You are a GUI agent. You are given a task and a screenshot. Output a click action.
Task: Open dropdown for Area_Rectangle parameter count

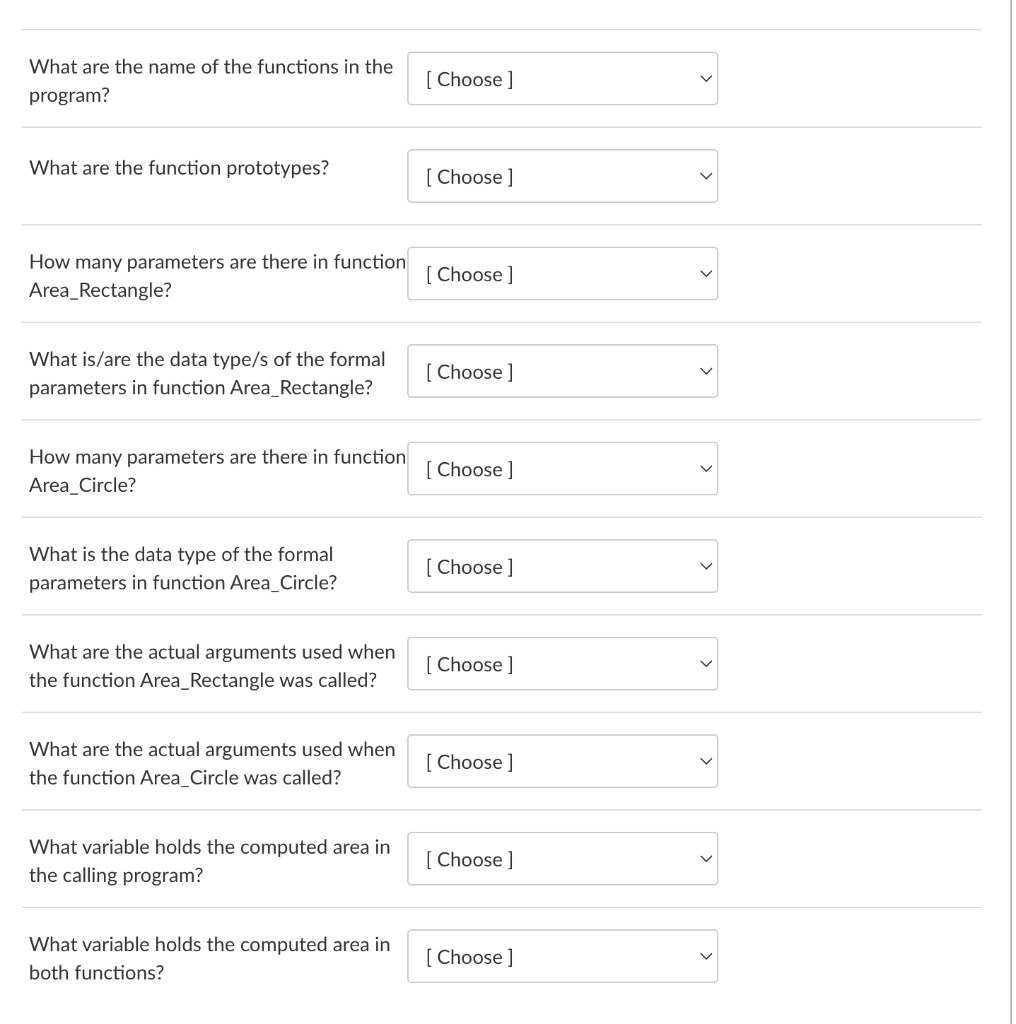562,273
